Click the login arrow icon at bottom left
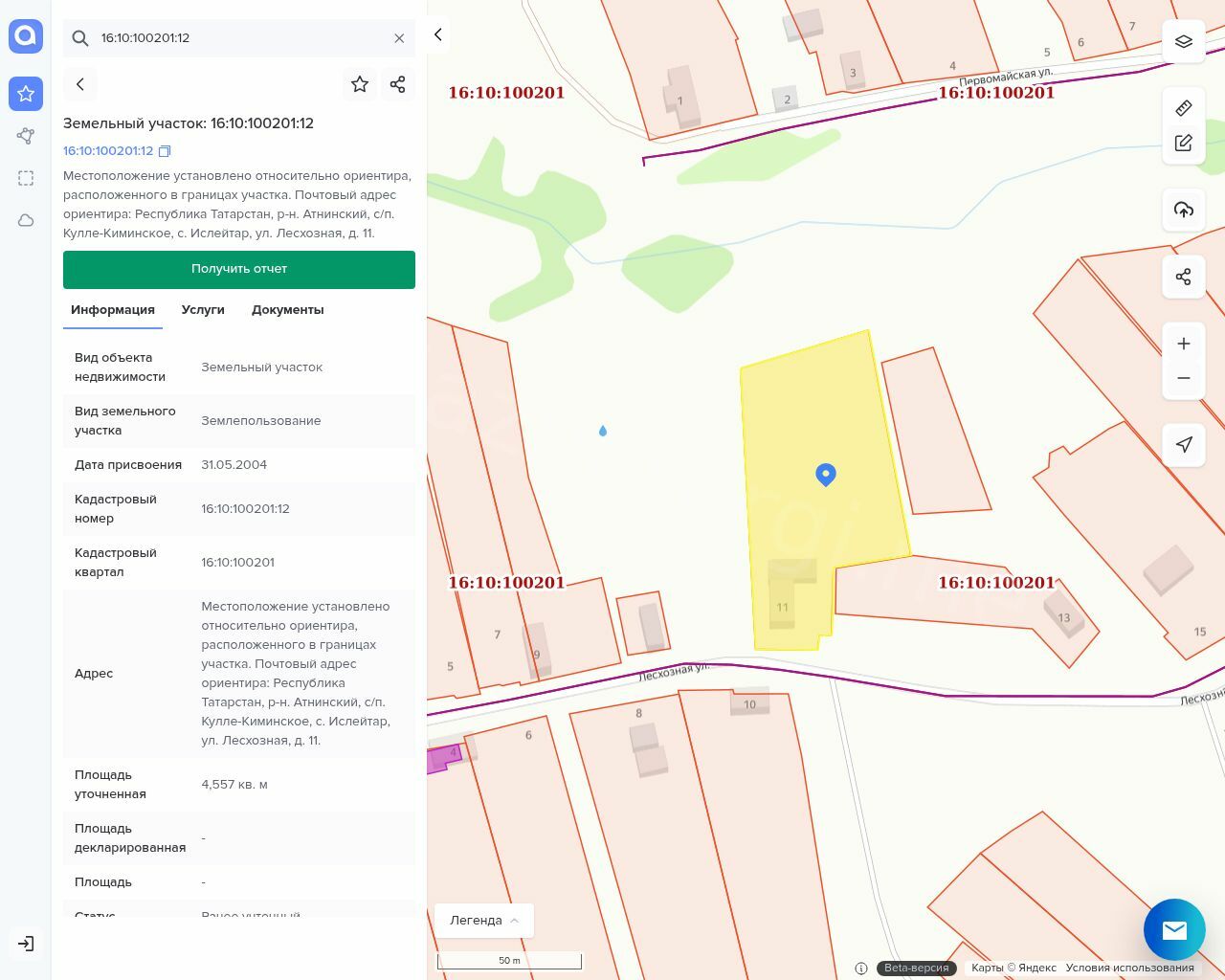Screen dimensions: 1225x980 pyautogui.click(x=26, y=944)
